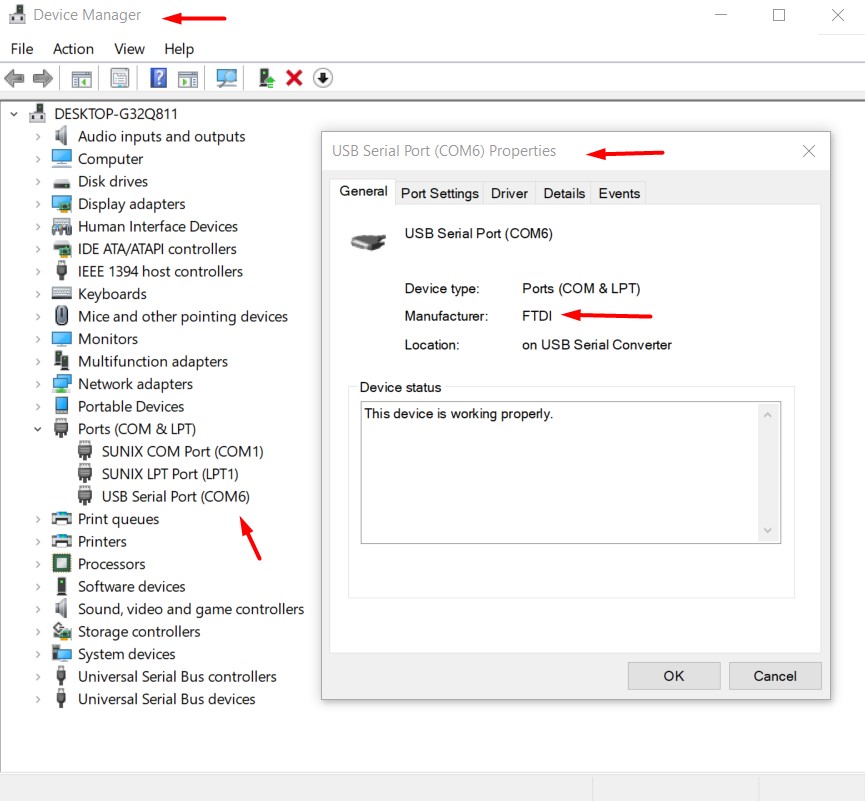The width and height of the screenshot is (865, 801).
Task: Click the blue Help toolbar icon
Action: 158,78
